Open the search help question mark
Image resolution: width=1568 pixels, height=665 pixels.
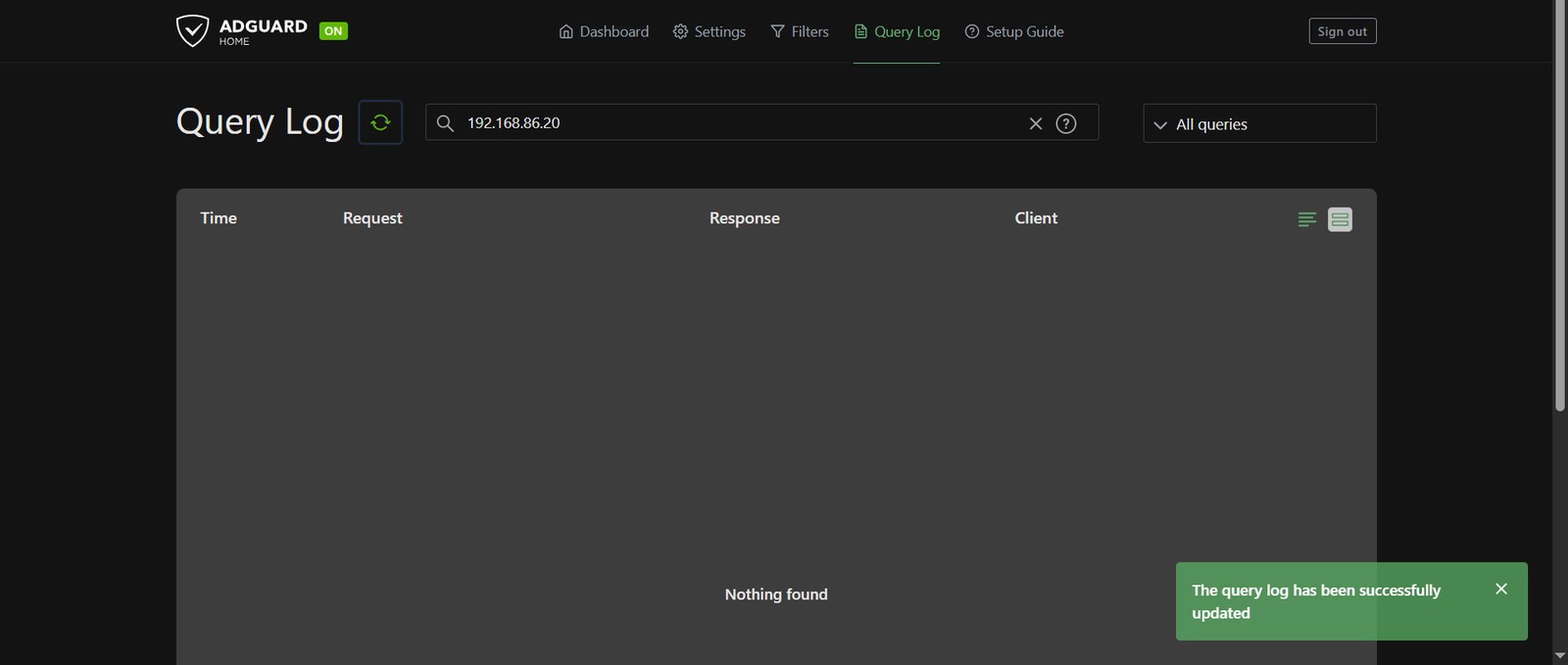coord(1066,123)
